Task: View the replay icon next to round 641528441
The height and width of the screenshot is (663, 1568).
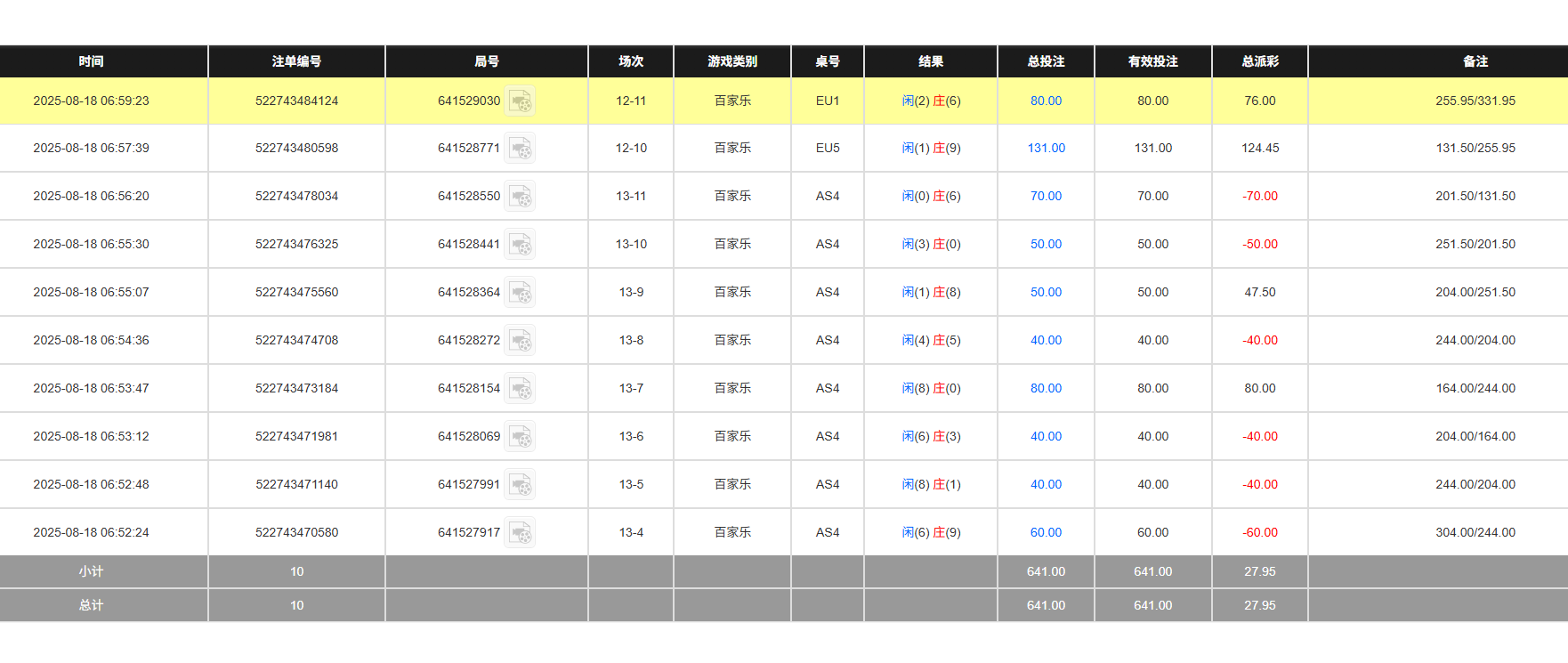Action: click(521, 245)
